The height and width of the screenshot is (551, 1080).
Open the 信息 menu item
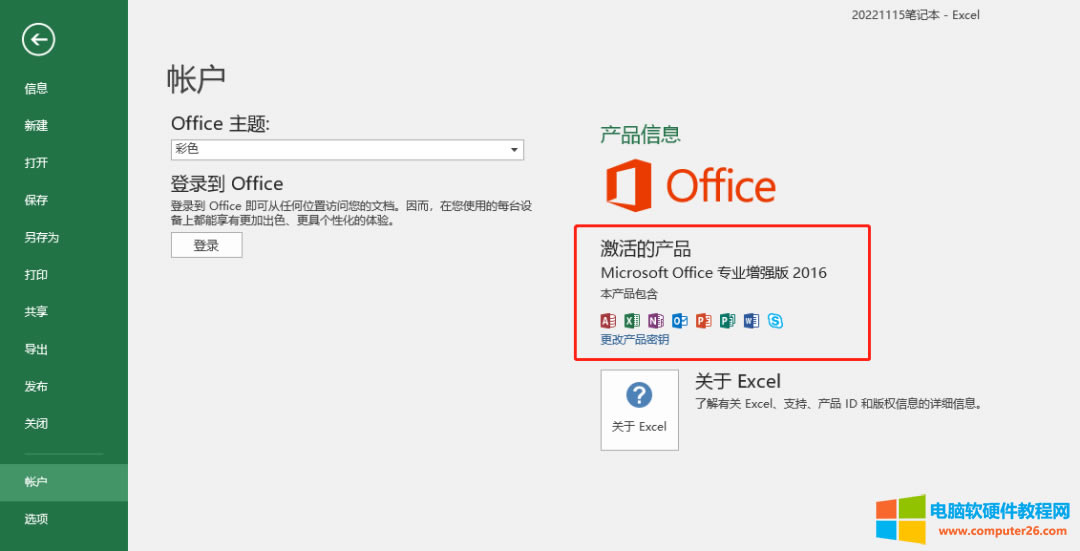[x=36, y=88]
